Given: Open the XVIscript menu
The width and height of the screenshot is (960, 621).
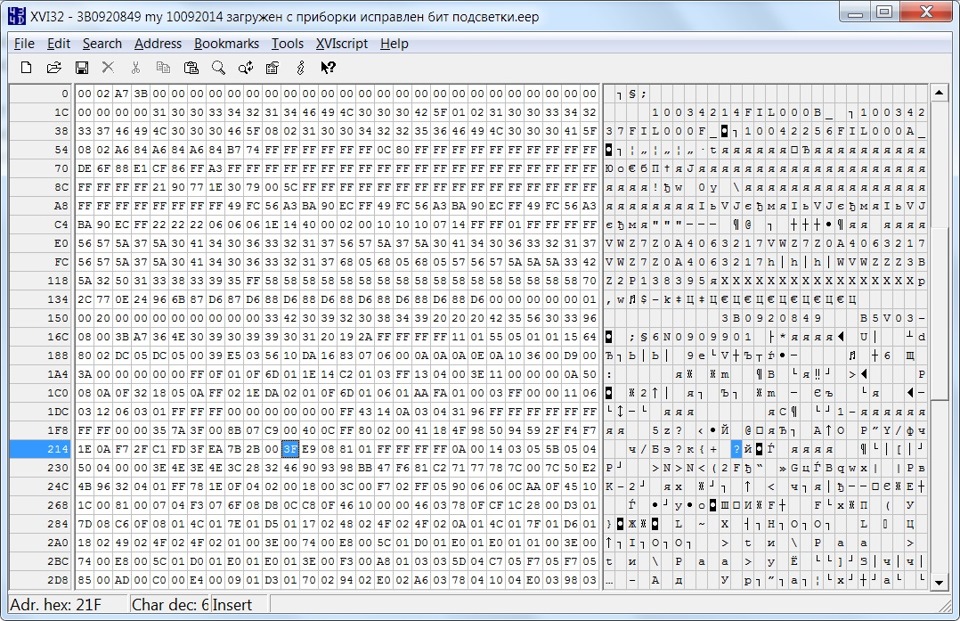Looking at the screenshot, I should 342,43.
